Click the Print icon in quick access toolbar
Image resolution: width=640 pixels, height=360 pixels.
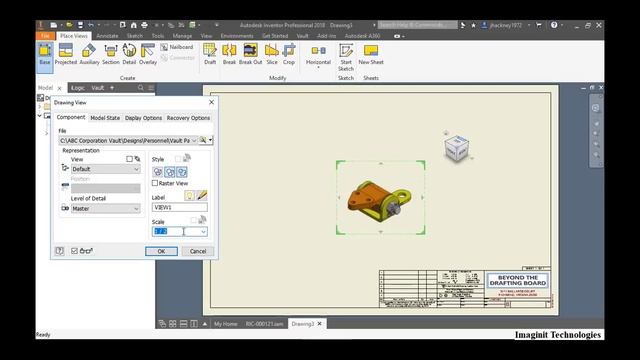144,25
